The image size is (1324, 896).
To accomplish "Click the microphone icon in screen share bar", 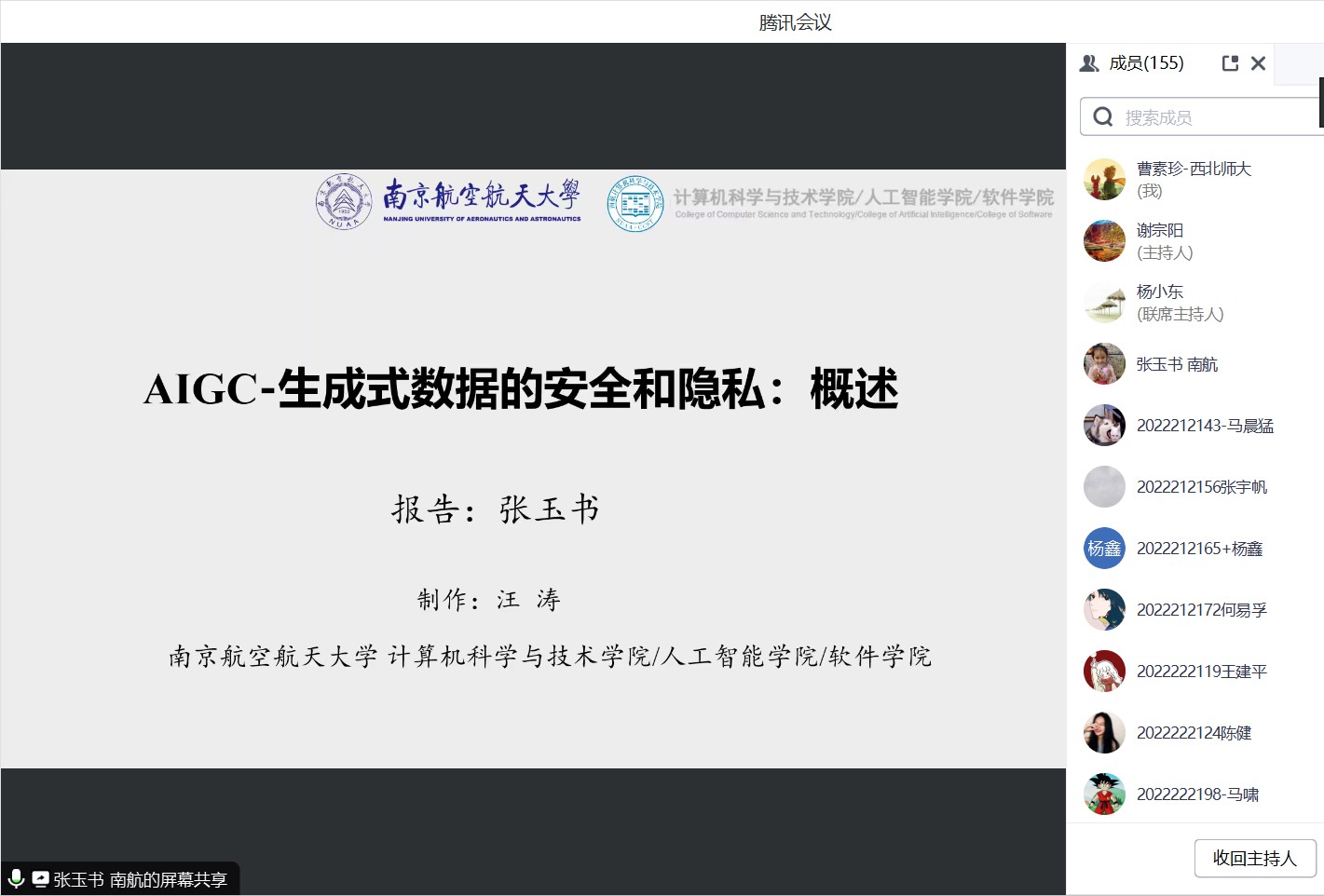I will [16, 878].
